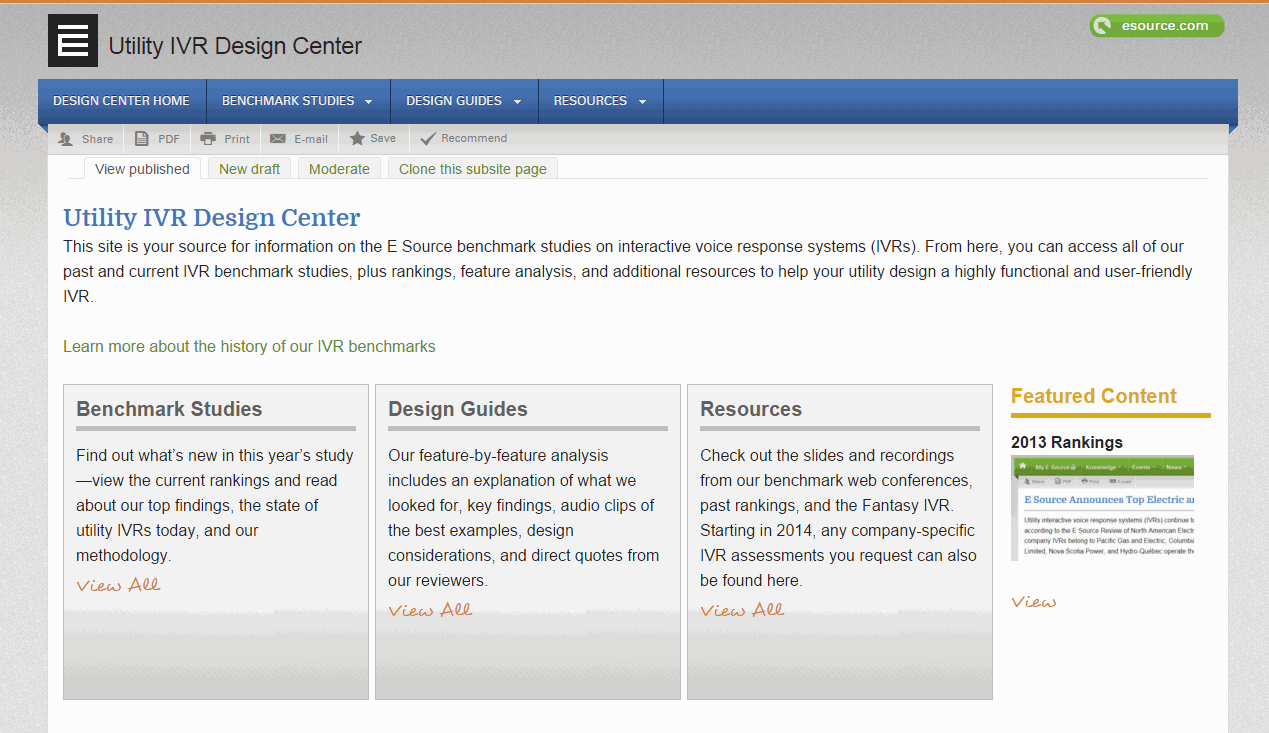This screenshot has width=1269, height=733.
Task: Open the esource.com green button
Action: pos(1157,26)
